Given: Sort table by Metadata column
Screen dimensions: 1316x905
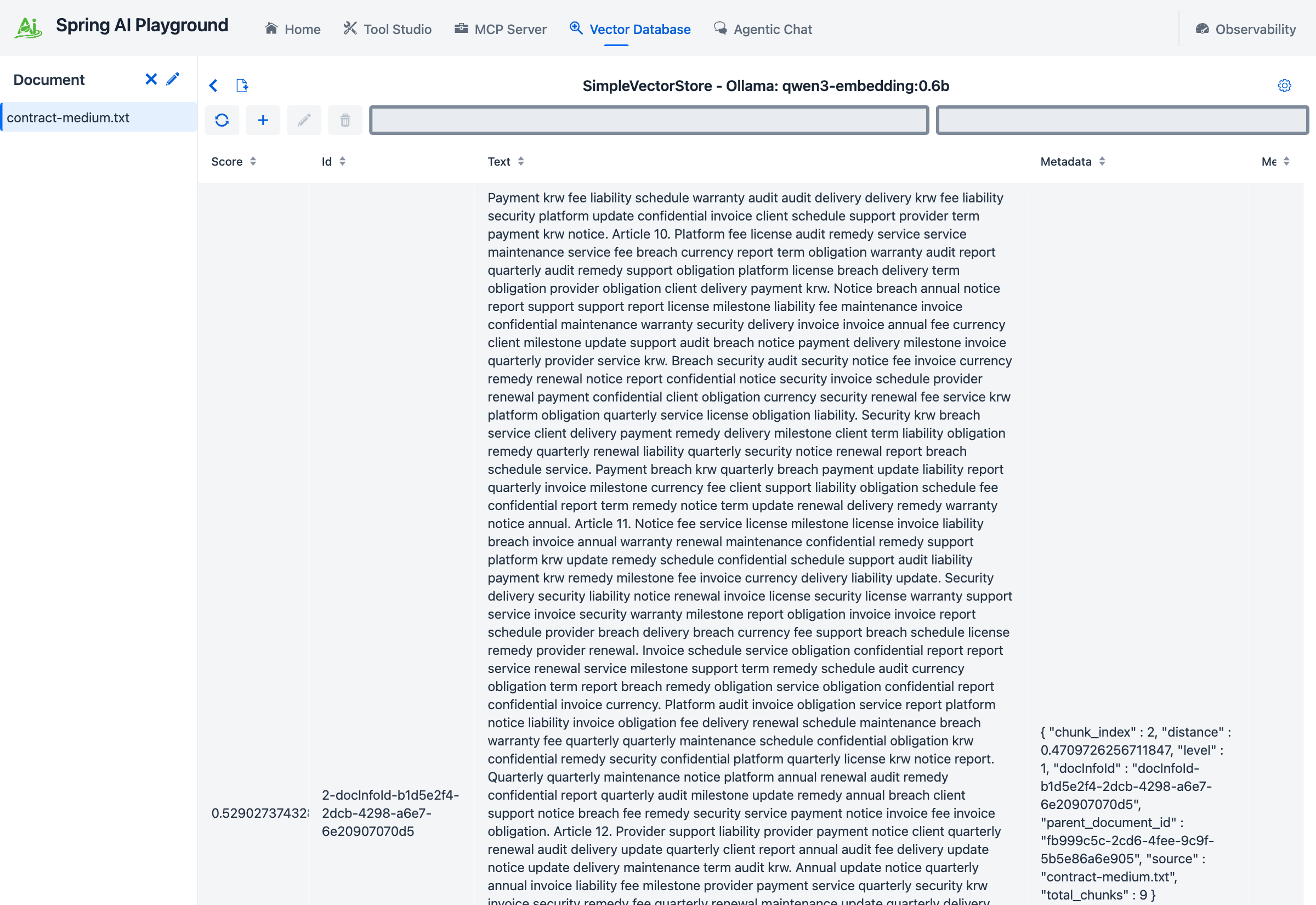Looking at the screenshot, I should (1073, 162).
